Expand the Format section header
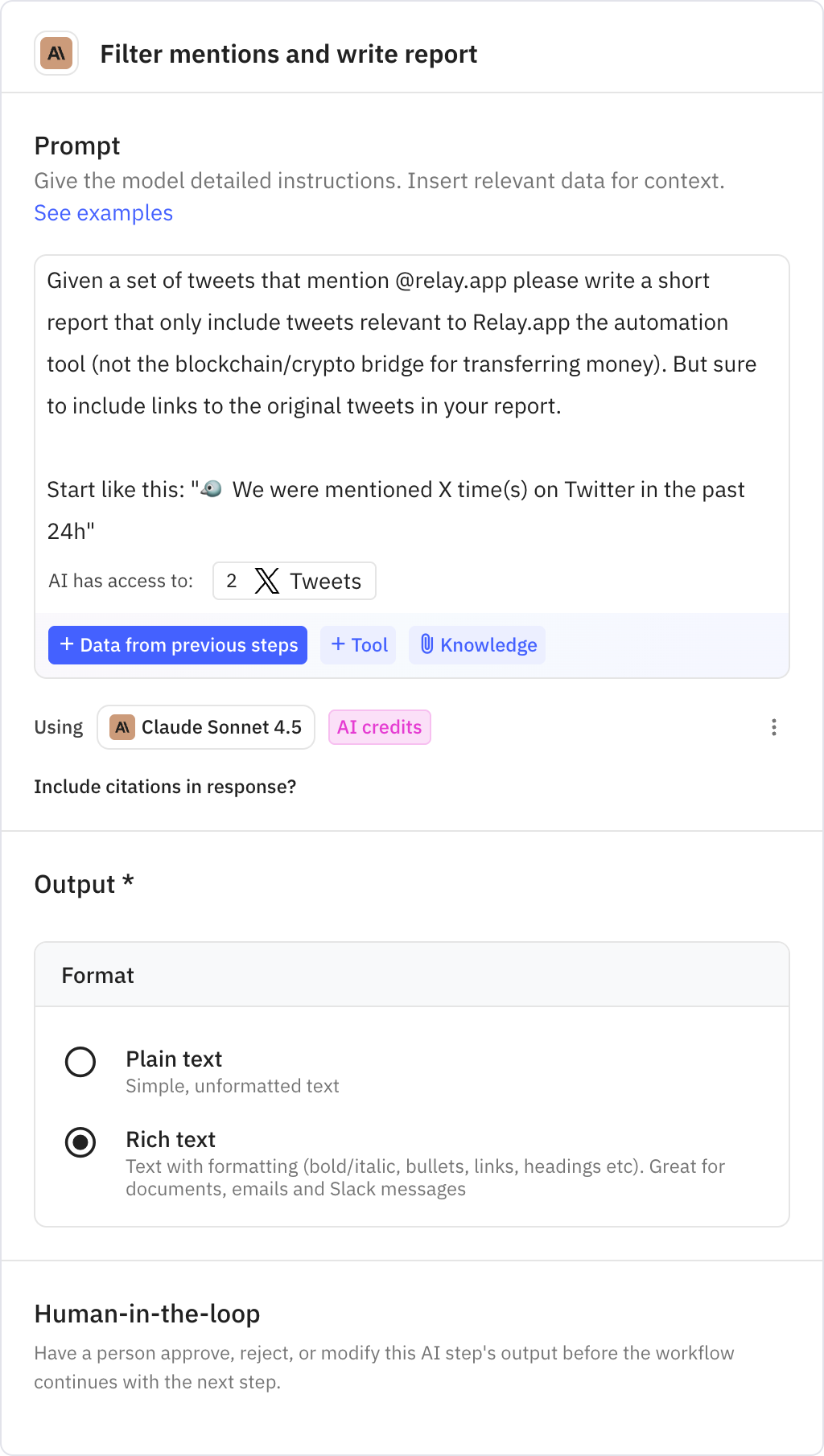Viewport: 824px width, 1456px height. (97, 974)
